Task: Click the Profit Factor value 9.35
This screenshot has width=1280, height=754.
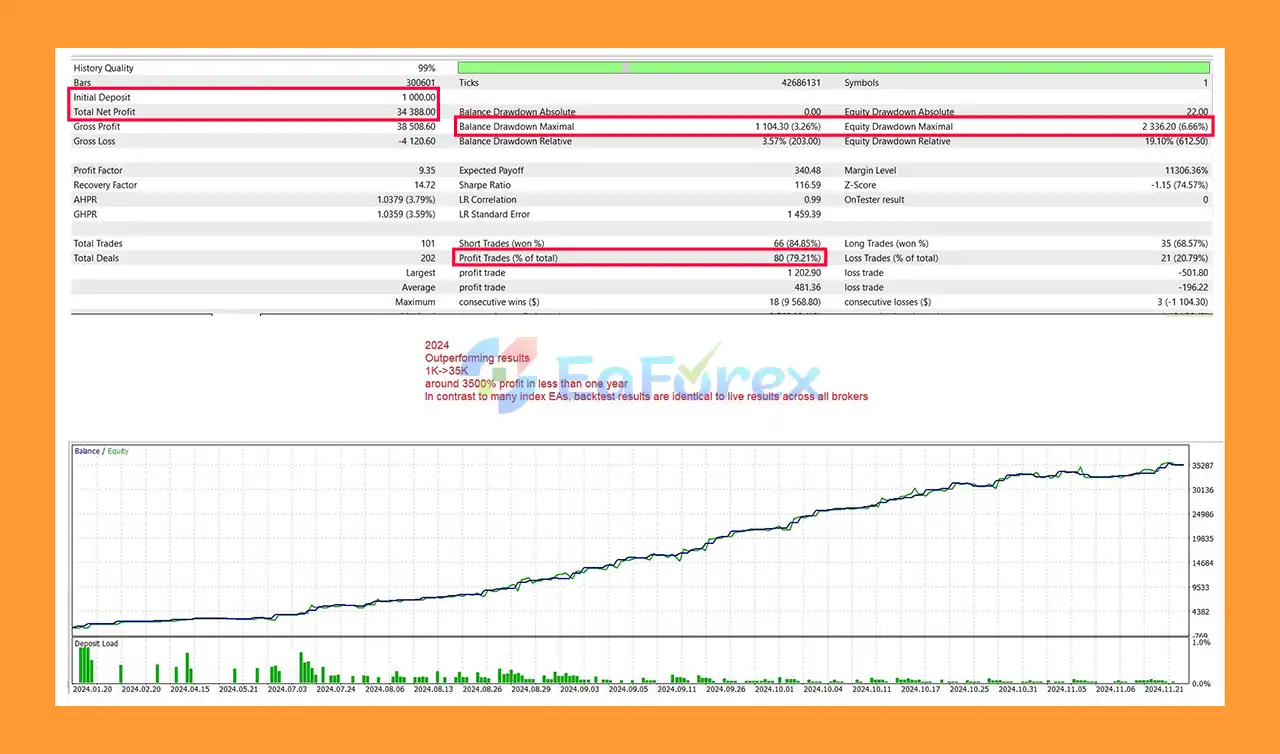Action: point(427,171)
